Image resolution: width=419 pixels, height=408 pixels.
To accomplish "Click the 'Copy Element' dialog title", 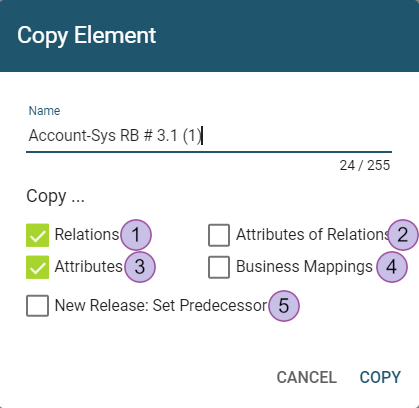I will pos(87,36).
